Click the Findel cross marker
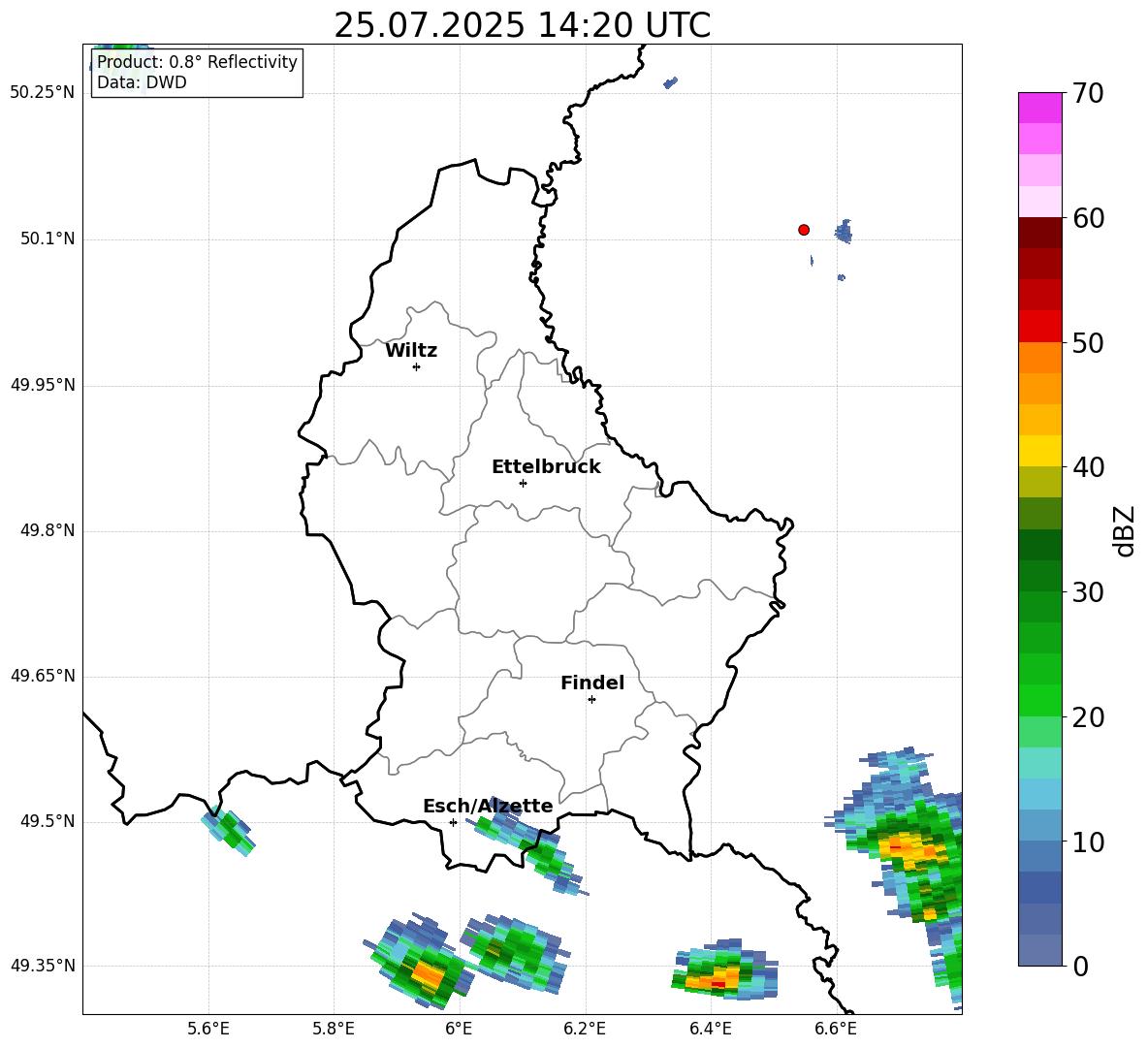Viewport: 1148px width, 1048px height. (x=591, y=700)
